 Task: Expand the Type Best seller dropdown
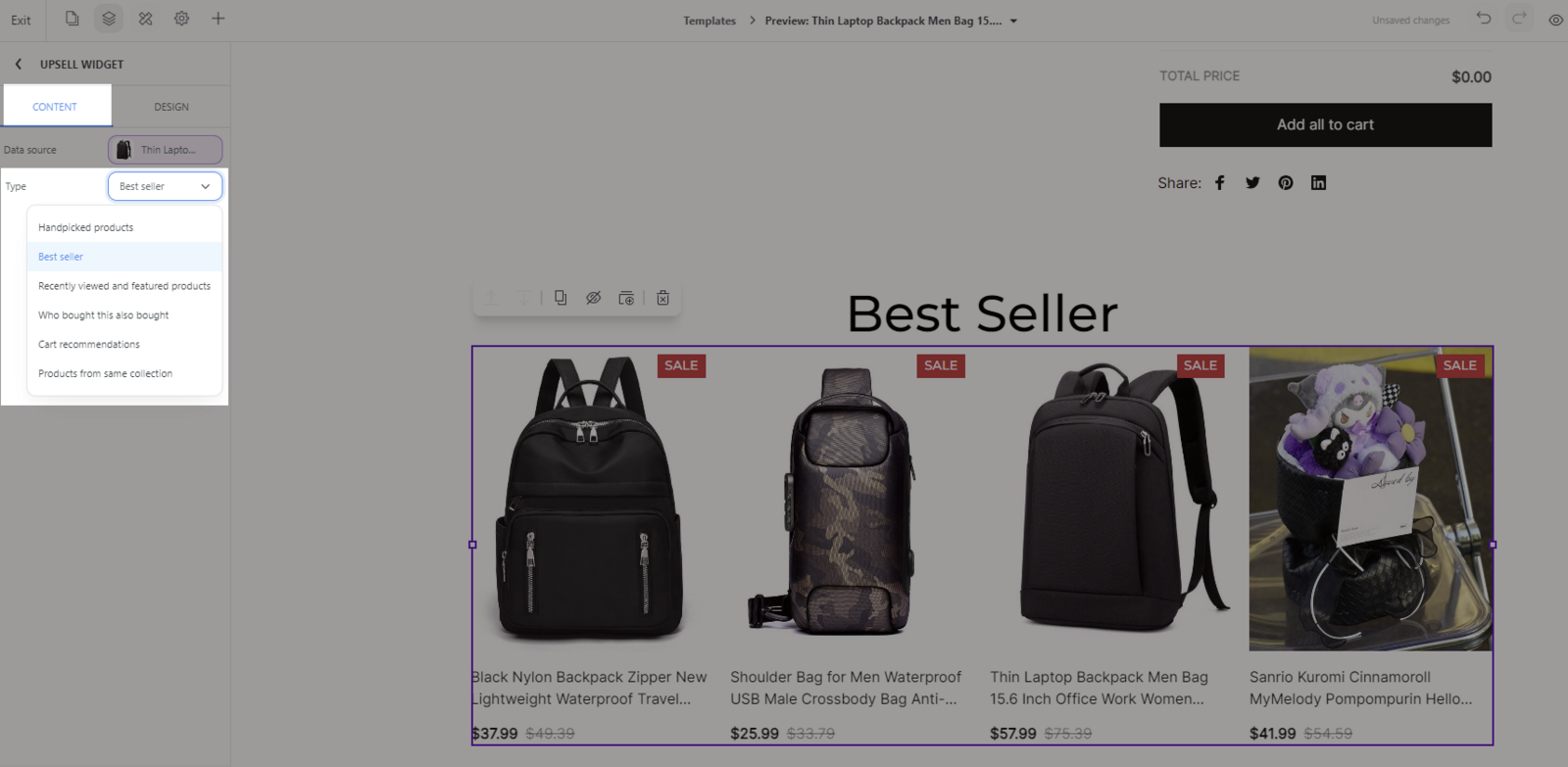(x=165, y=186)
